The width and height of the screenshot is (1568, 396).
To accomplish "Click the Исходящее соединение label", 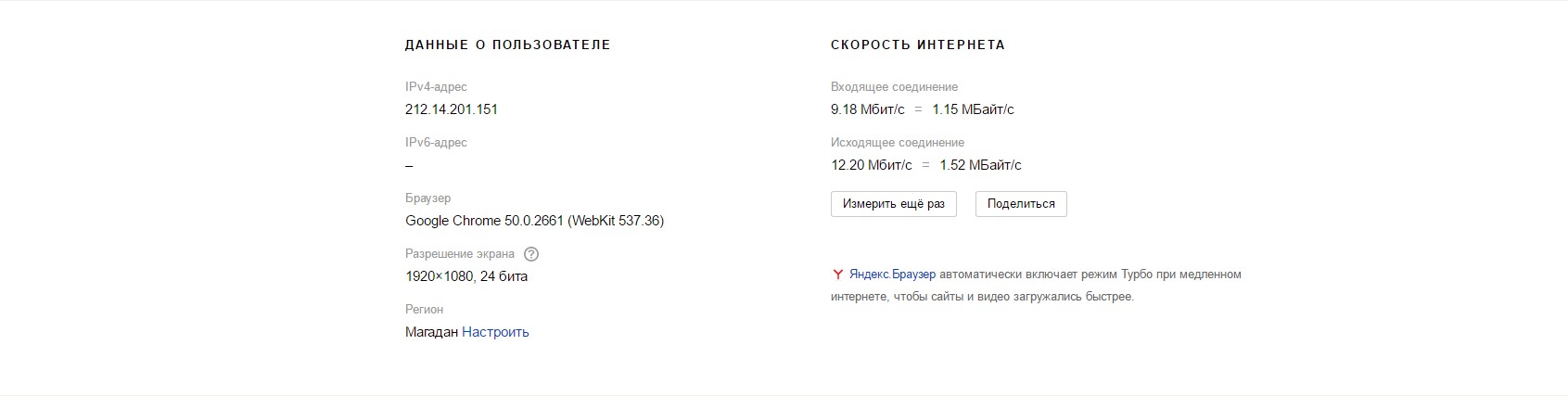I will (x=898, y=143).
